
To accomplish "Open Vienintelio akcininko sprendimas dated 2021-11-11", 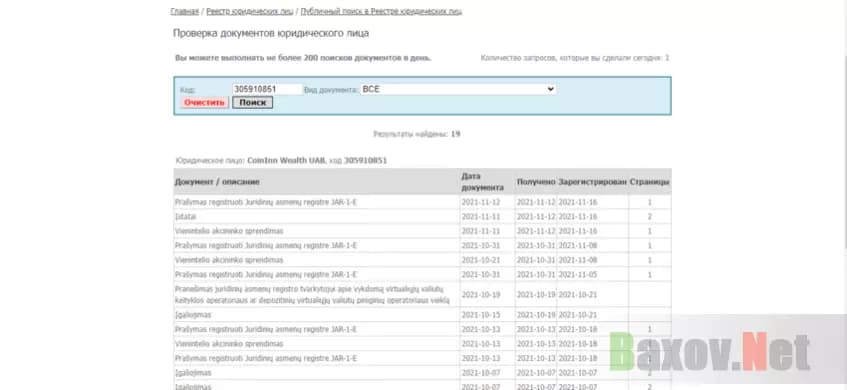I will click(x=229, y=231).
